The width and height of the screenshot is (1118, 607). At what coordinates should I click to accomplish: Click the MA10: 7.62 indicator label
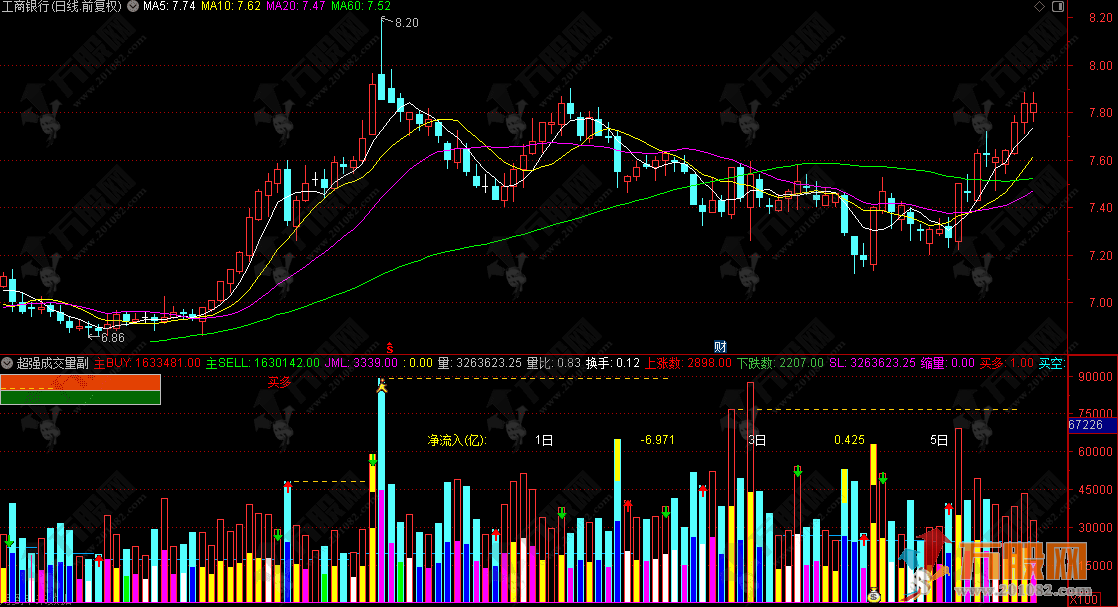click(x=231, y=6)
